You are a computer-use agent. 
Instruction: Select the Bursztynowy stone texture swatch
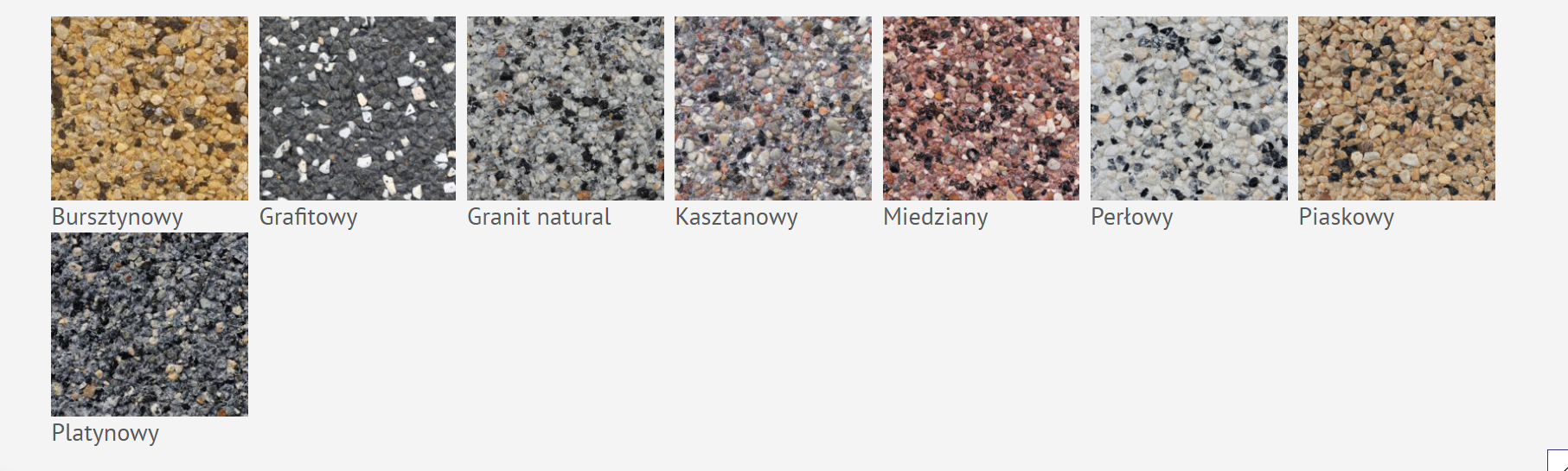point(150,109)
